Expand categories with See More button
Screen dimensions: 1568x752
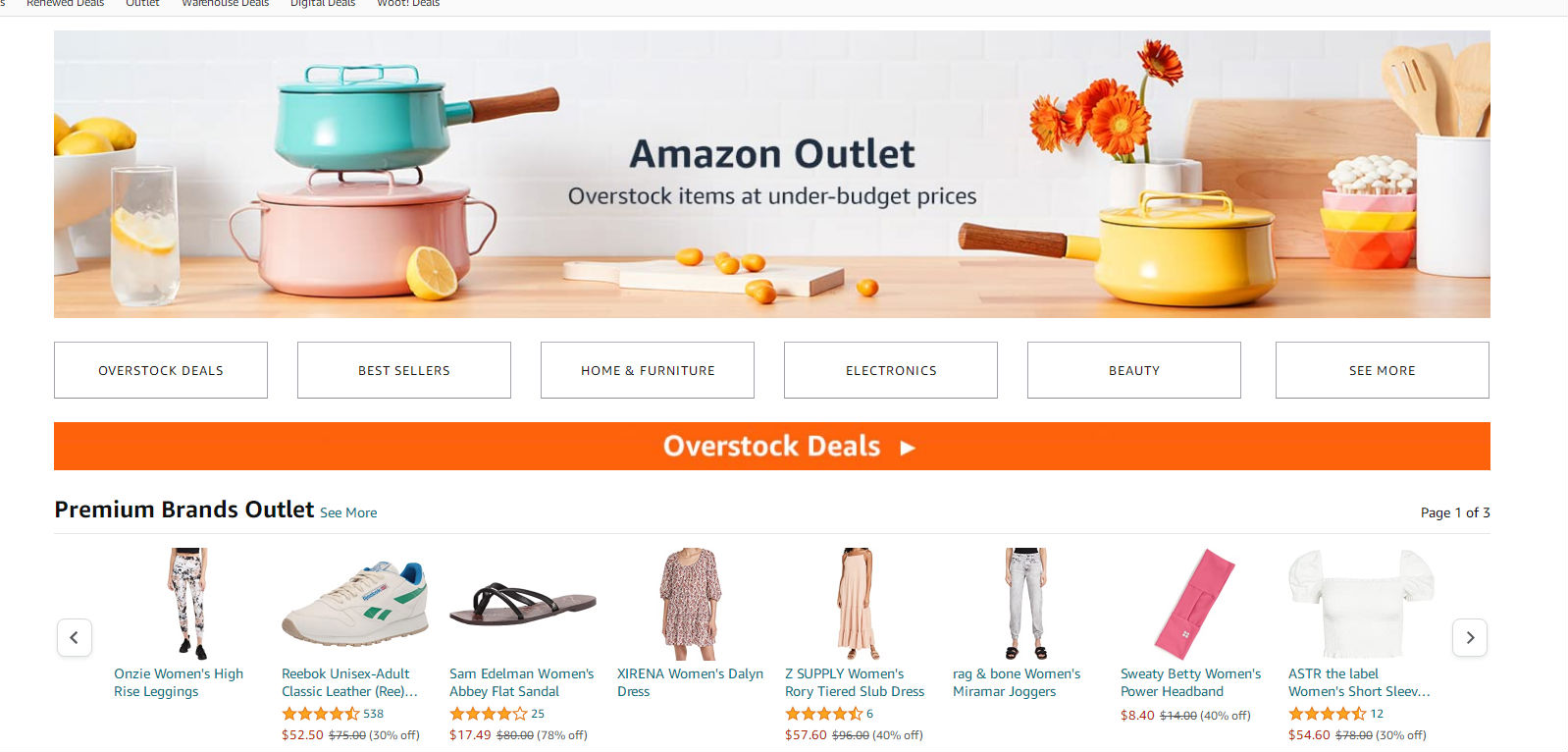(x=1383, y=370)
